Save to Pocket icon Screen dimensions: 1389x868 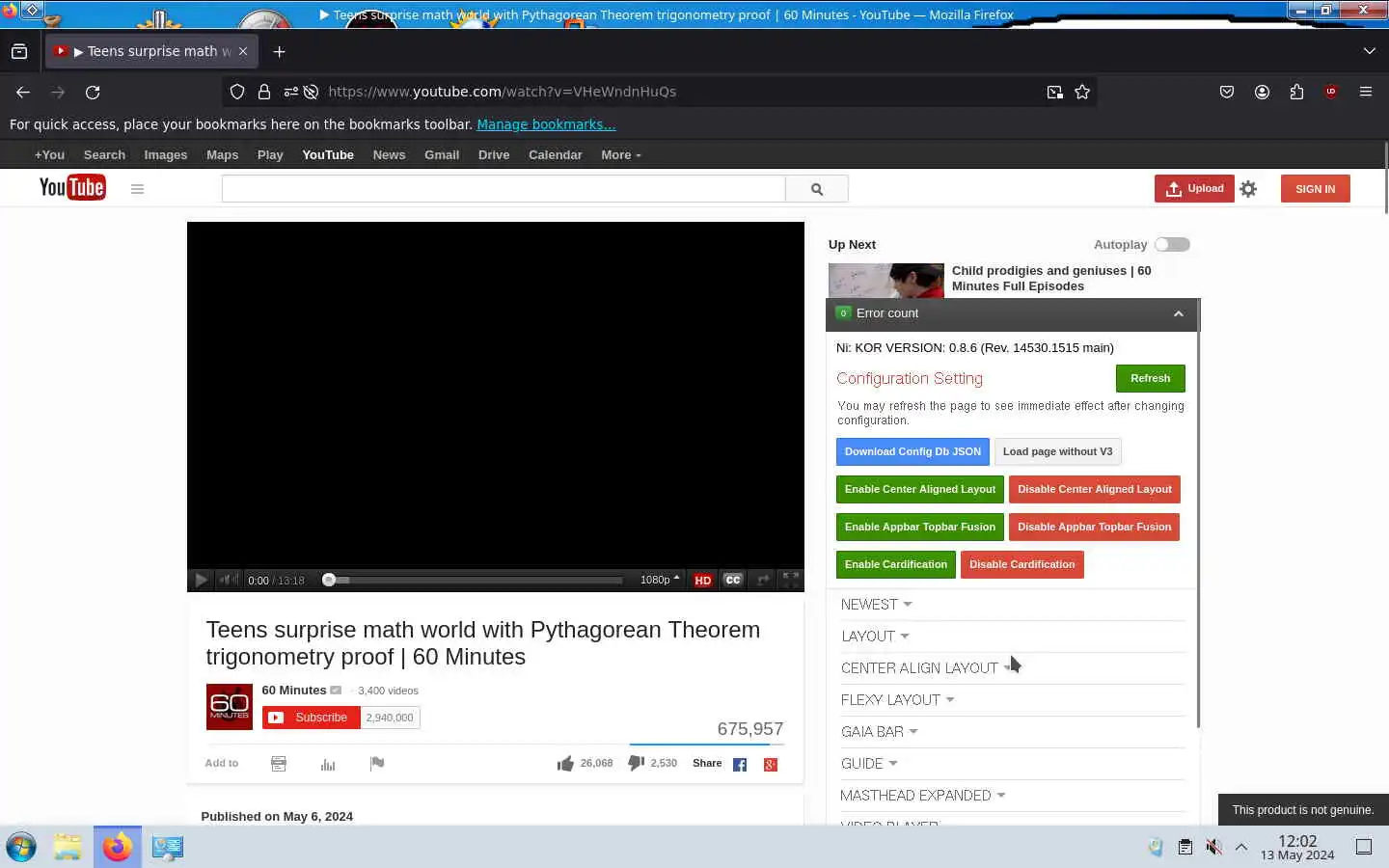point(1227,92)
